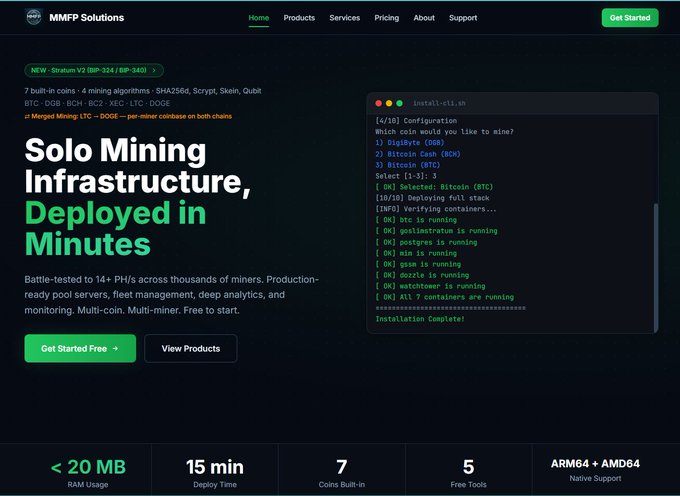Click the '7' Coins Built-in stat
The height and width of the screenshot is (496, 680).
pyautogui.click(x=341, y=473)
